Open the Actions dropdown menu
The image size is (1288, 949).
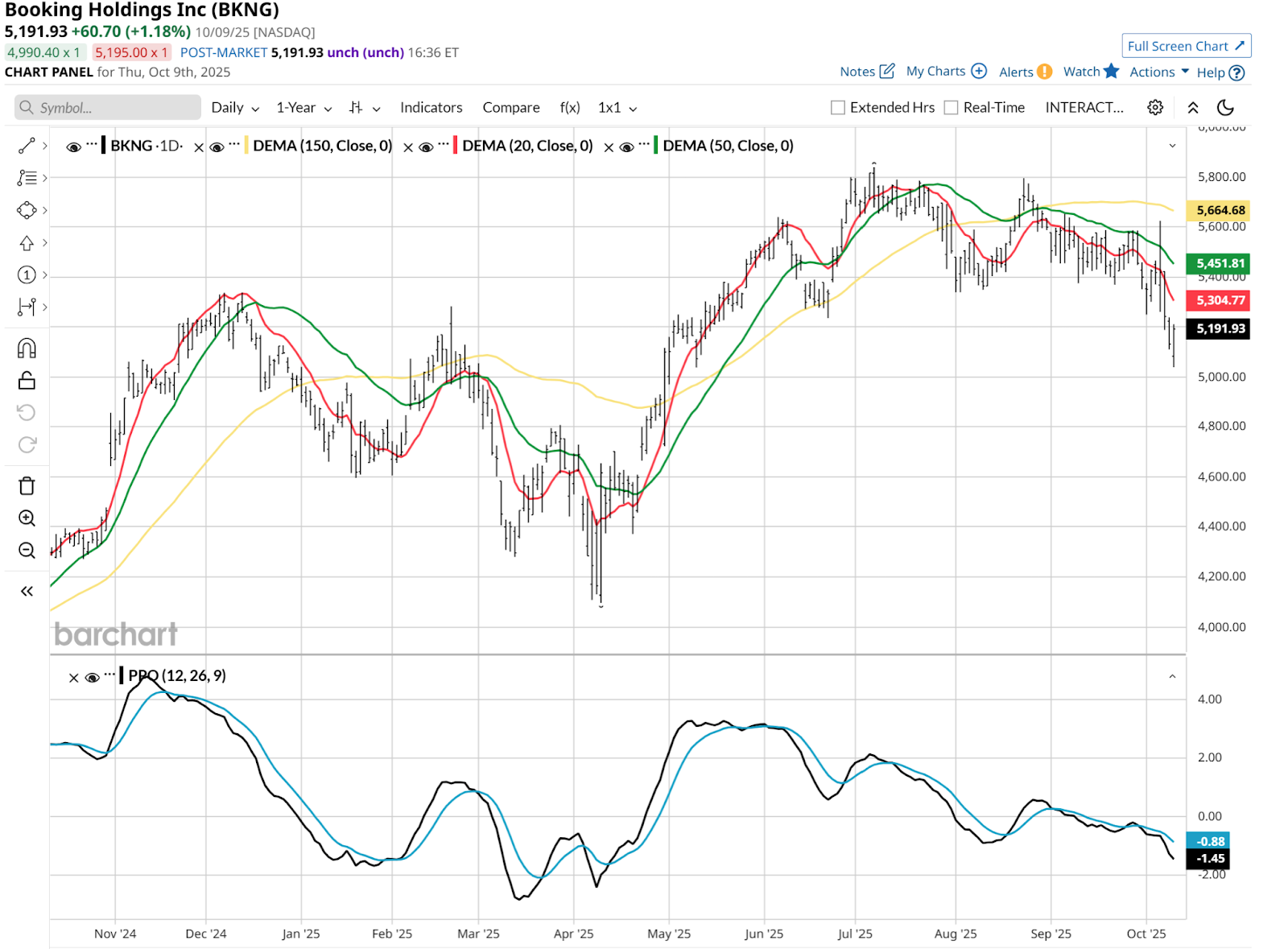click(x=1158, y=72)
